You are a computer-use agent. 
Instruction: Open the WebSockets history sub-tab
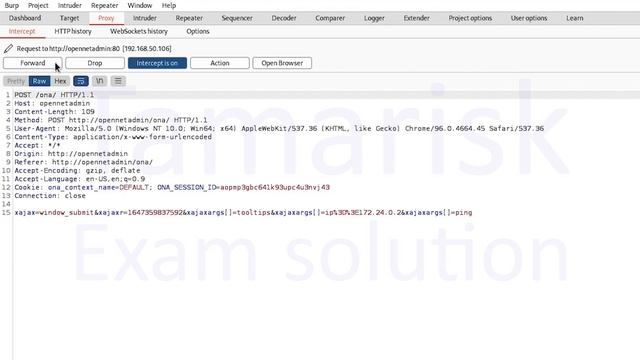[139, 31]
